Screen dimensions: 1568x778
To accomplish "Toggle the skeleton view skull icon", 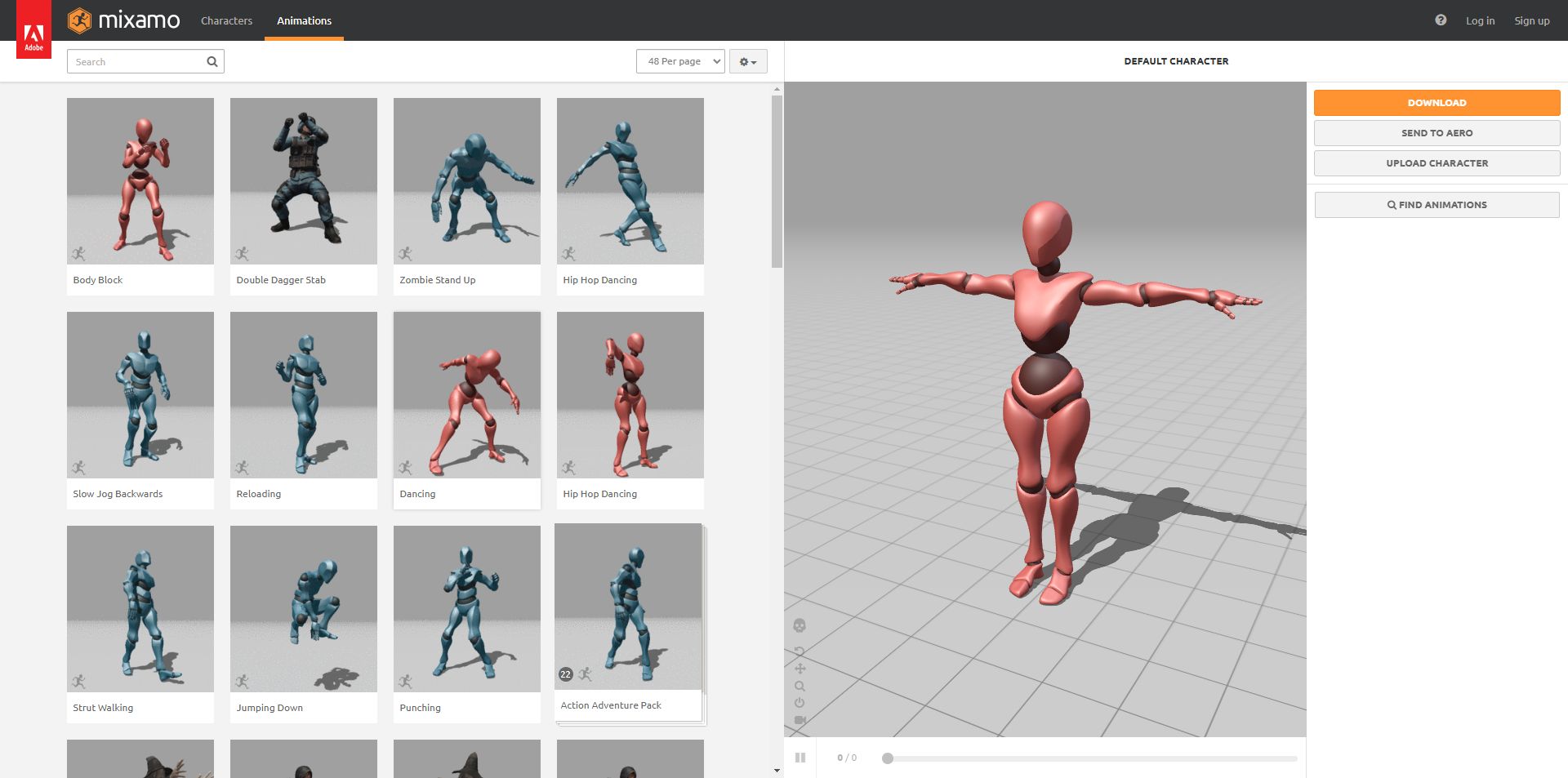I will 800,625.
